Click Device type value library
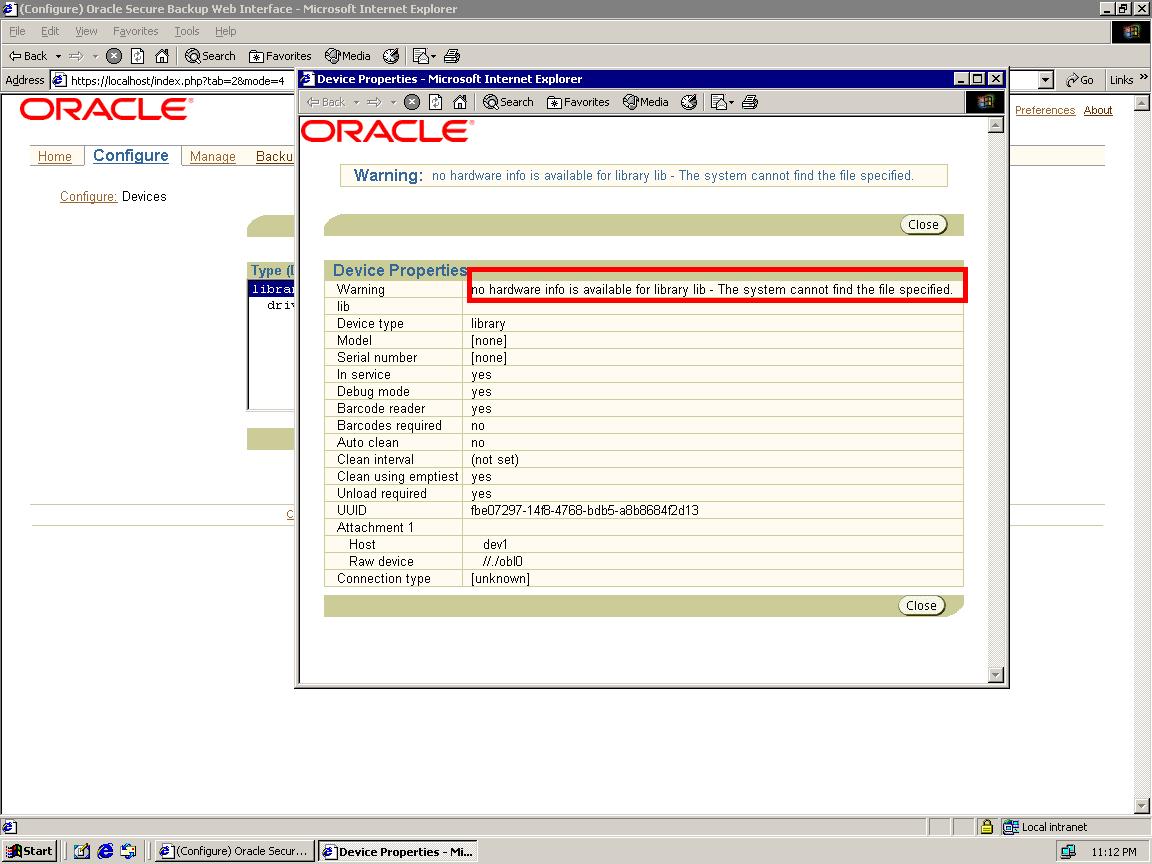The image size is (1152, 864). [488, 323]
